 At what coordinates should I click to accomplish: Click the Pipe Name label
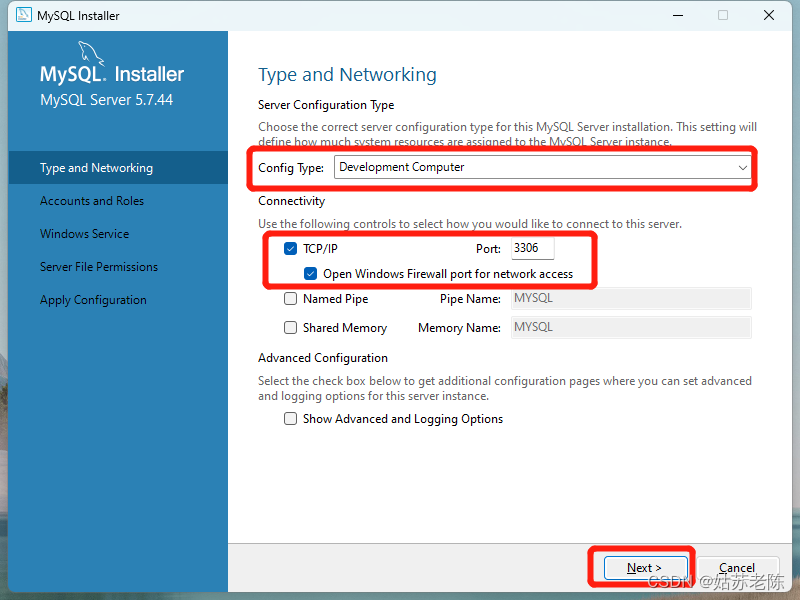tap(470, 299)
